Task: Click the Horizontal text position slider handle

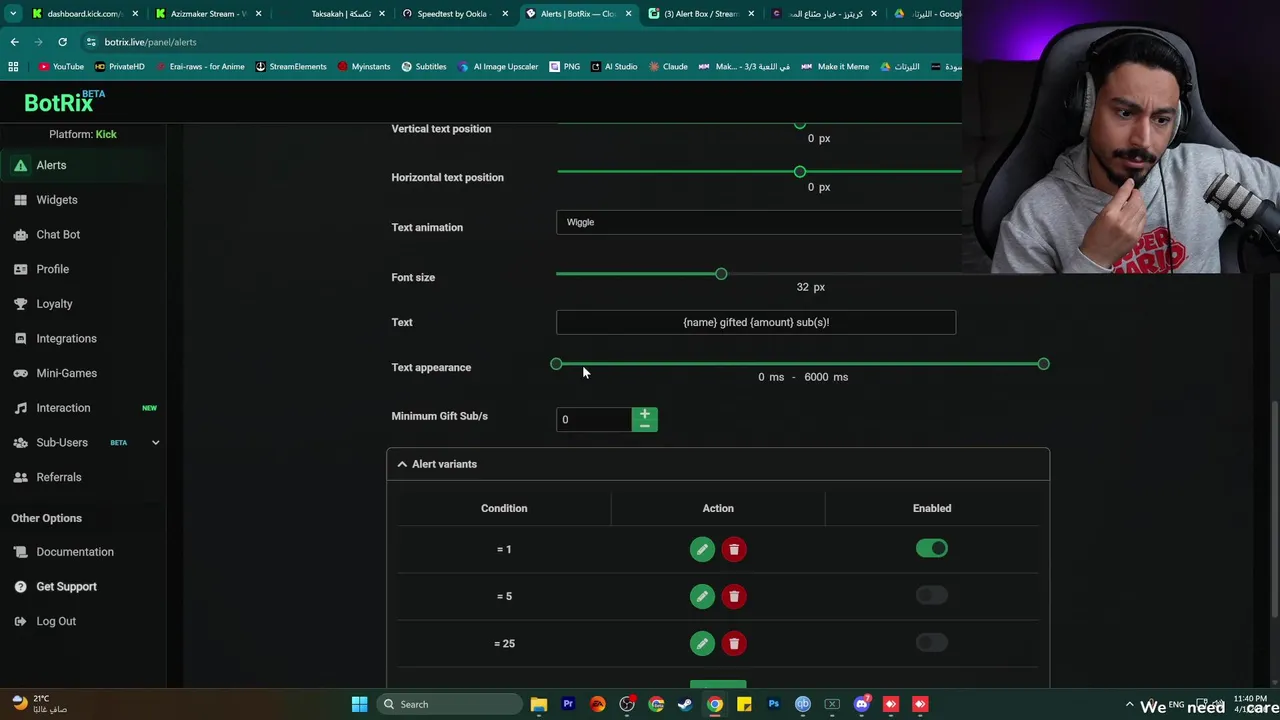Action: (799, 172)
